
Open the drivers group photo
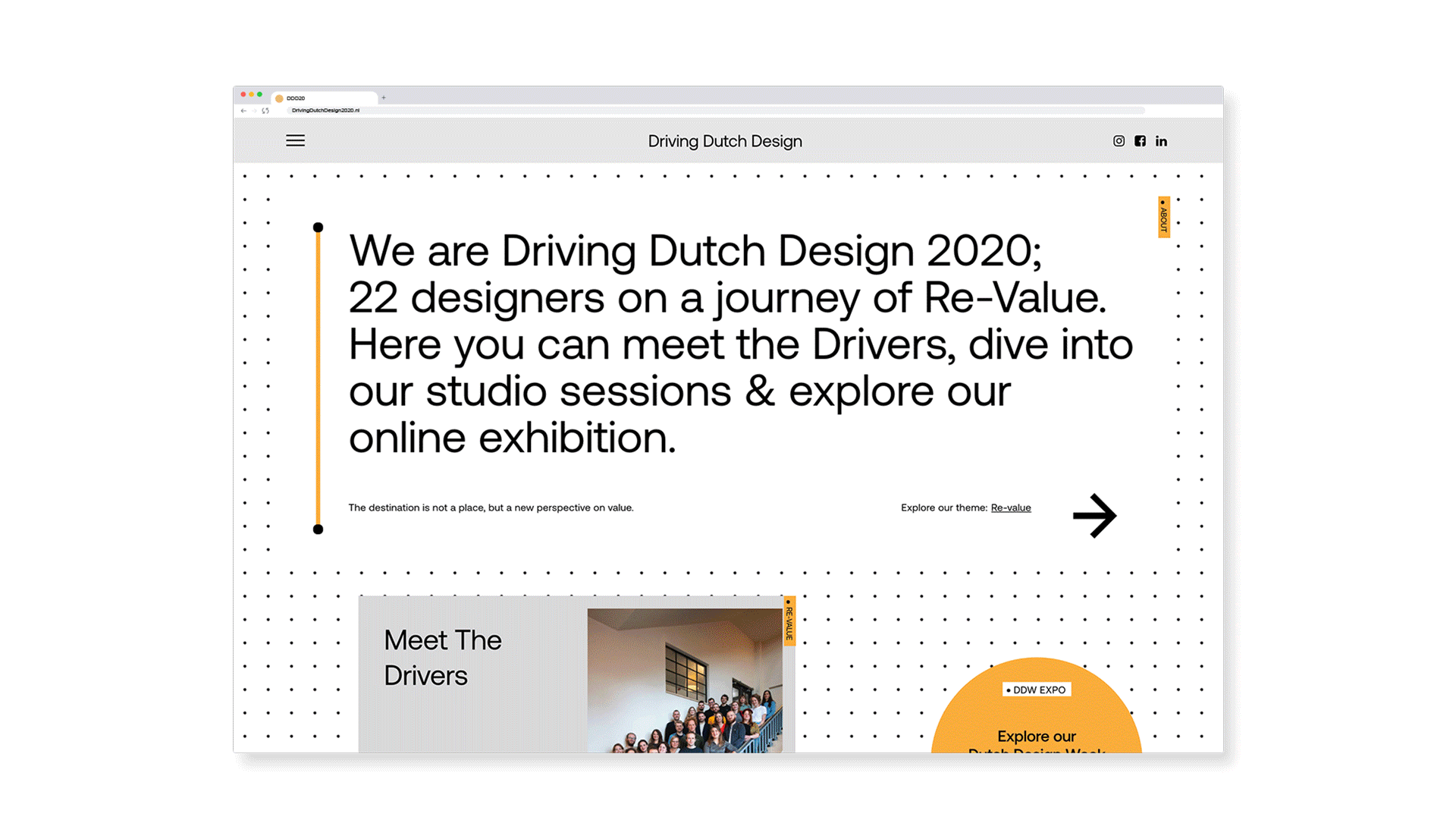pyautogui.click(x=684, y=680)
